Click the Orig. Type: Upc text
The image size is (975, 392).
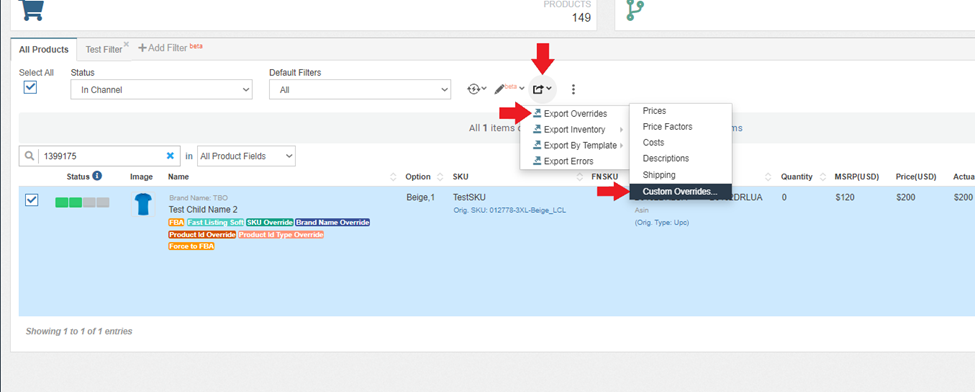[x=662, y=222]
